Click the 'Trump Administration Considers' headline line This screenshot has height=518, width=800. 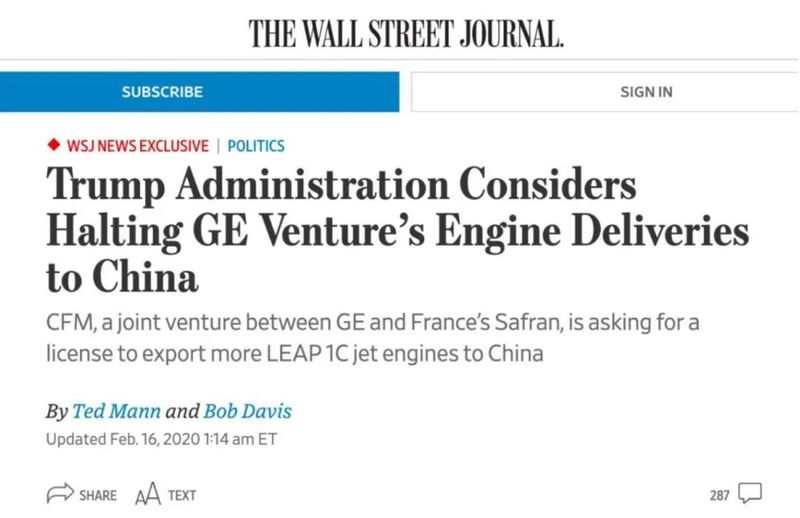tap(341, 185)
